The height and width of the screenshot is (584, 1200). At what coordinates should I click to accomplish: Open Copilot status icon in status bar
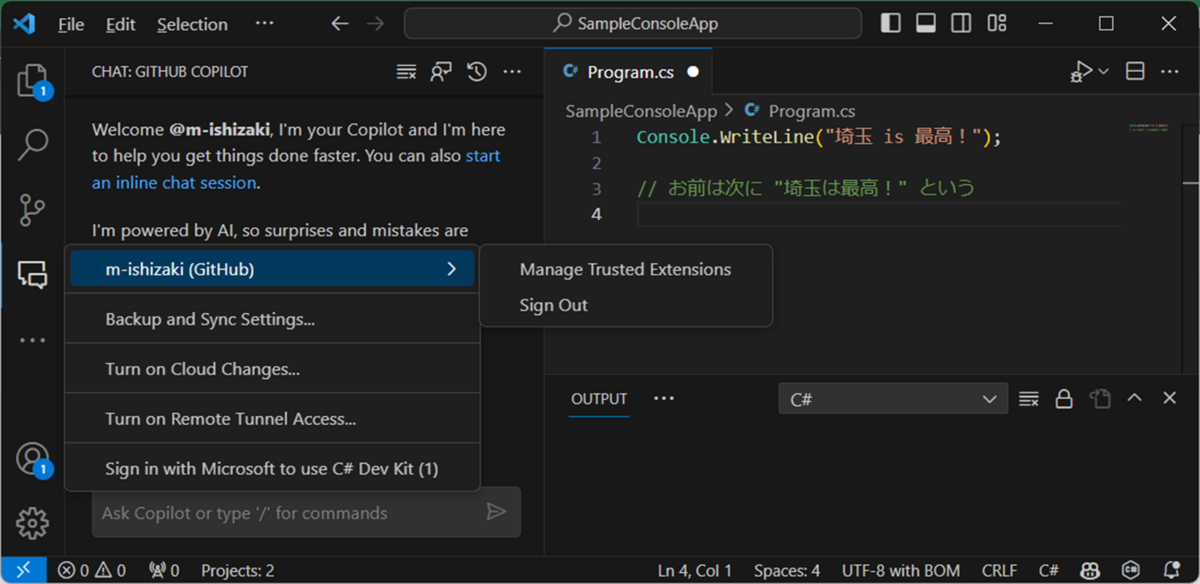click(1092, 570)
